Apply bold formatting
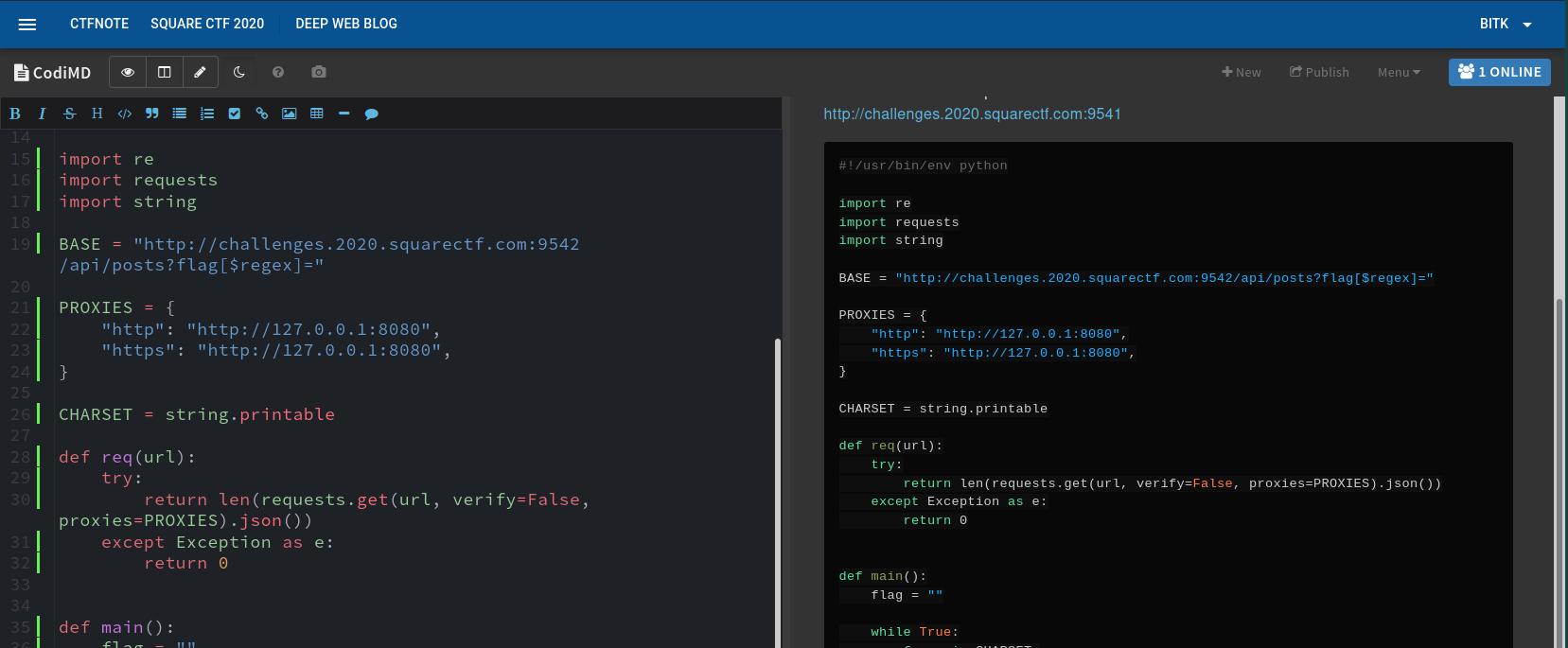The width and height of the screenshot is (1568, 648). tap(15, 114)
